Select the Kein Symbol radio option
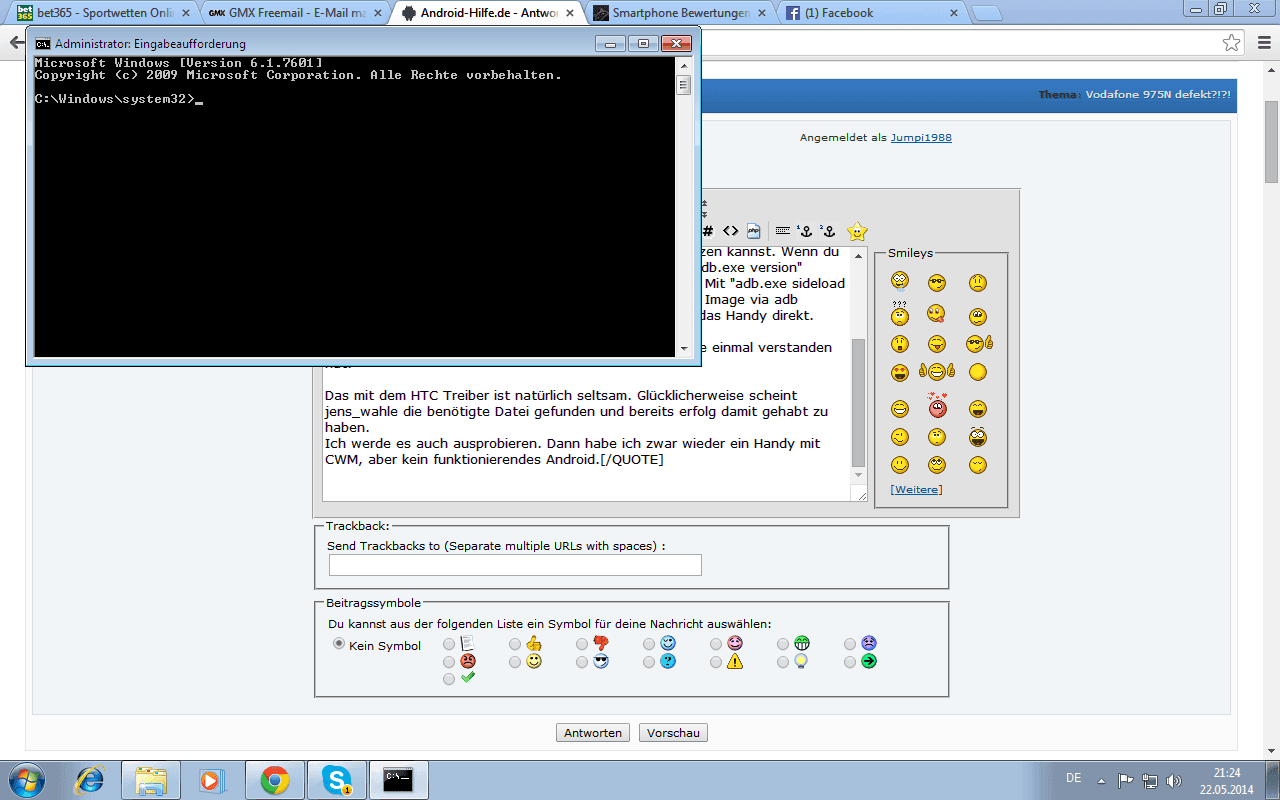Viewport: 1280px width, 800px height. [x=339, y=644]
